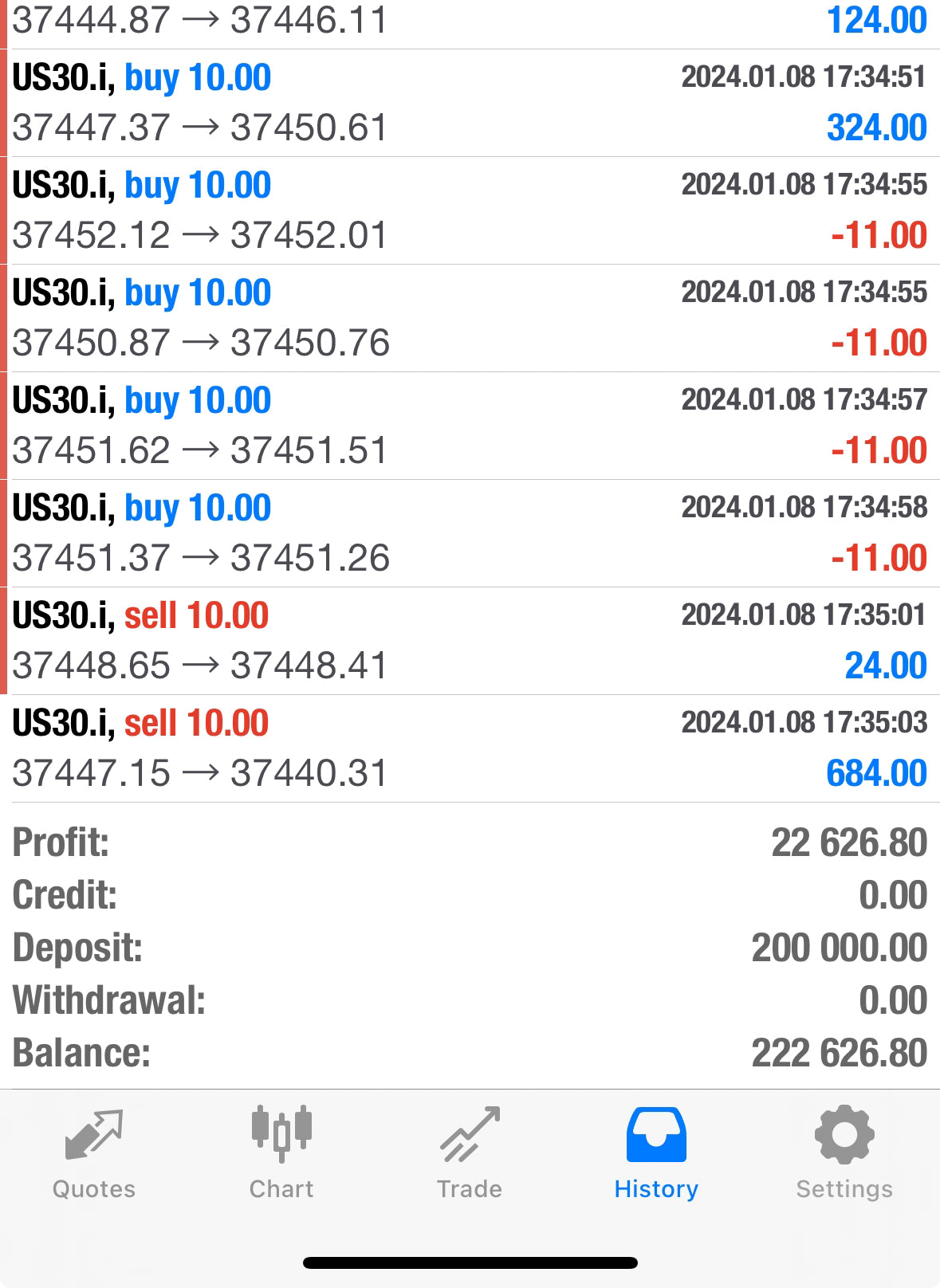
Task: Open the Settings gear icon
Action: point(844,1134)
